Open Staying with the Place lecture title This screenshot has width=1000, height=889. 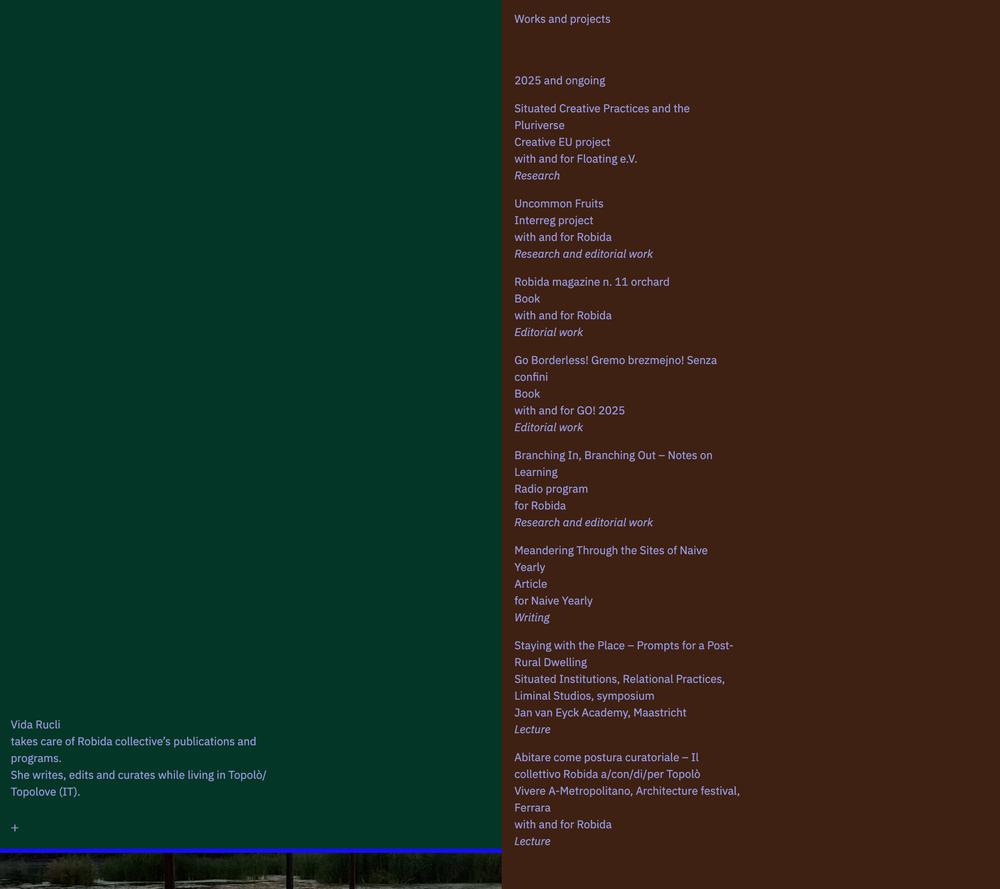tap(623, 646)
